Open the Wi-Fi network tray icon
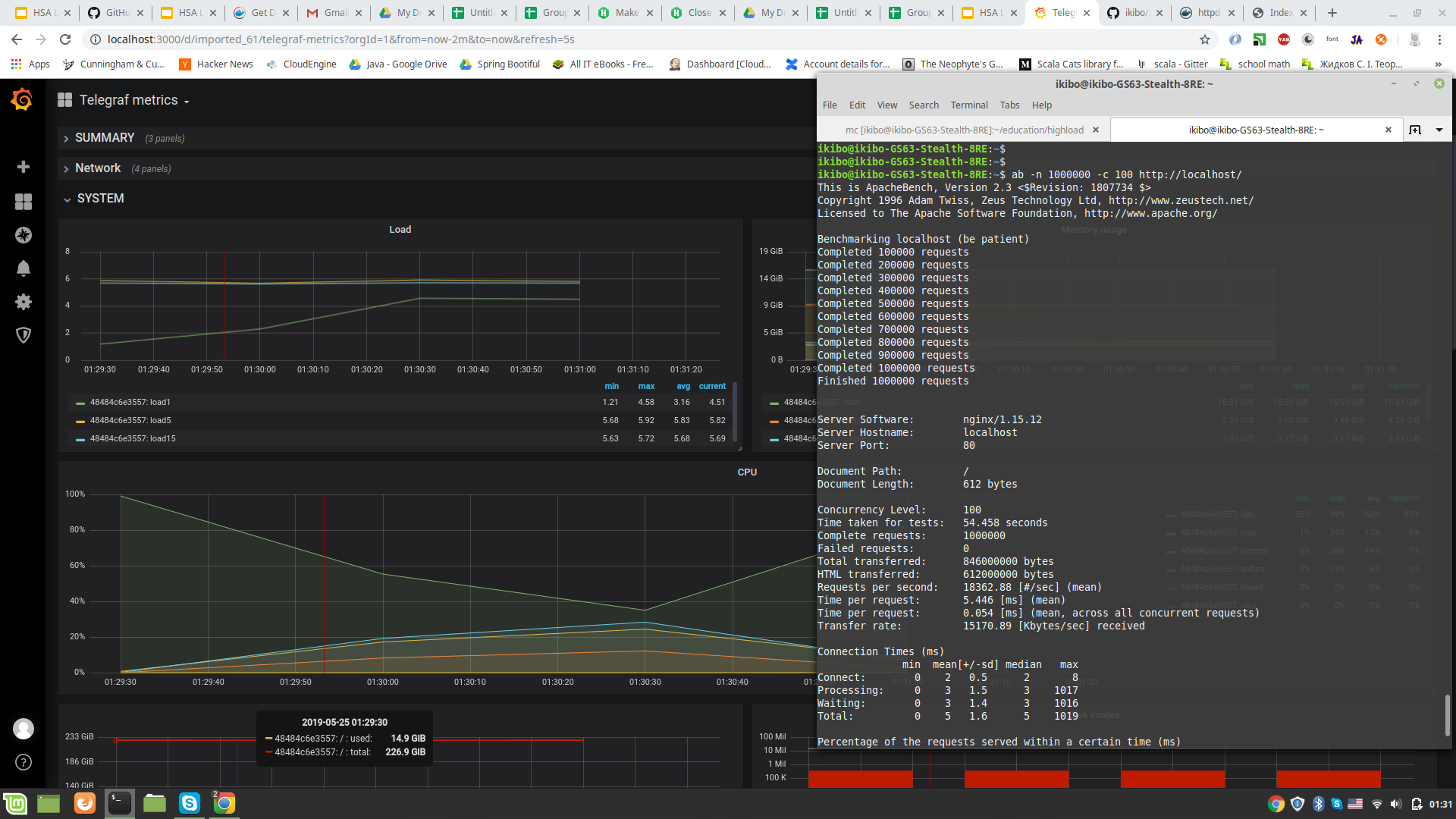 pos(1376,804)
